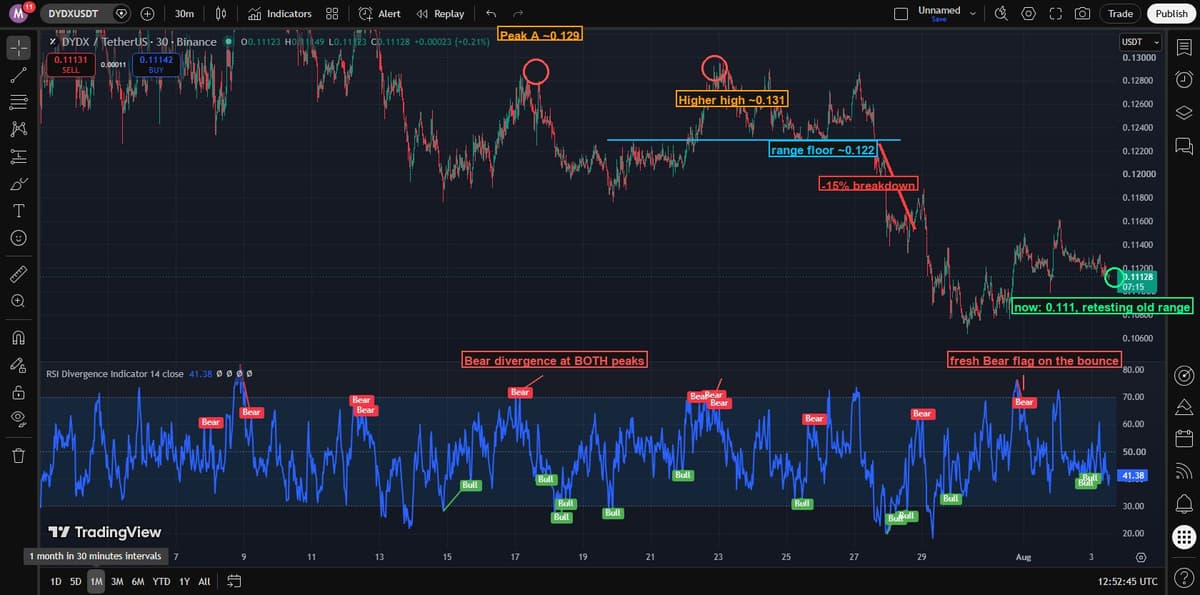
Task: Select the 6M time range
Action: (137, 581)
